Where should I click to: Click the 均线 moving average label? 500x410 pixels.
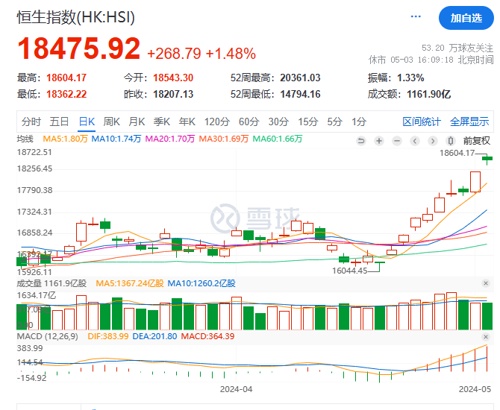coord(25,139)
